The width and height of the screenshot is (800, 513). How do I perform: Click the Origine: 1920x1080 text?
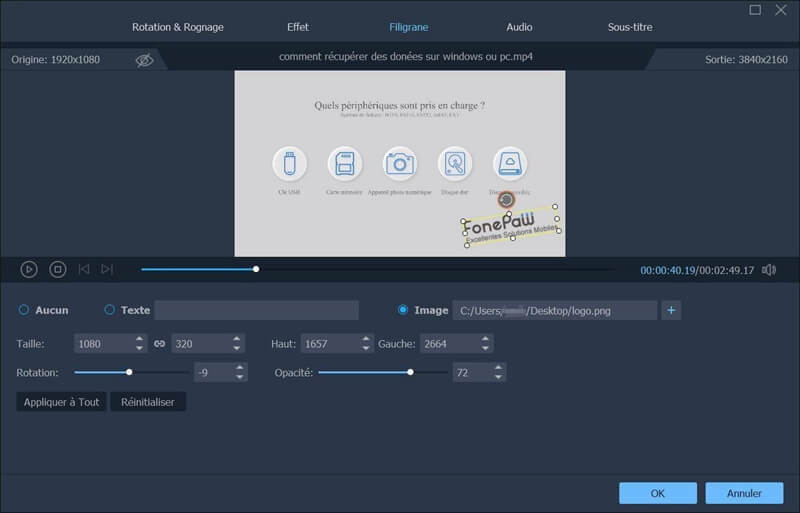click(56, 60)
